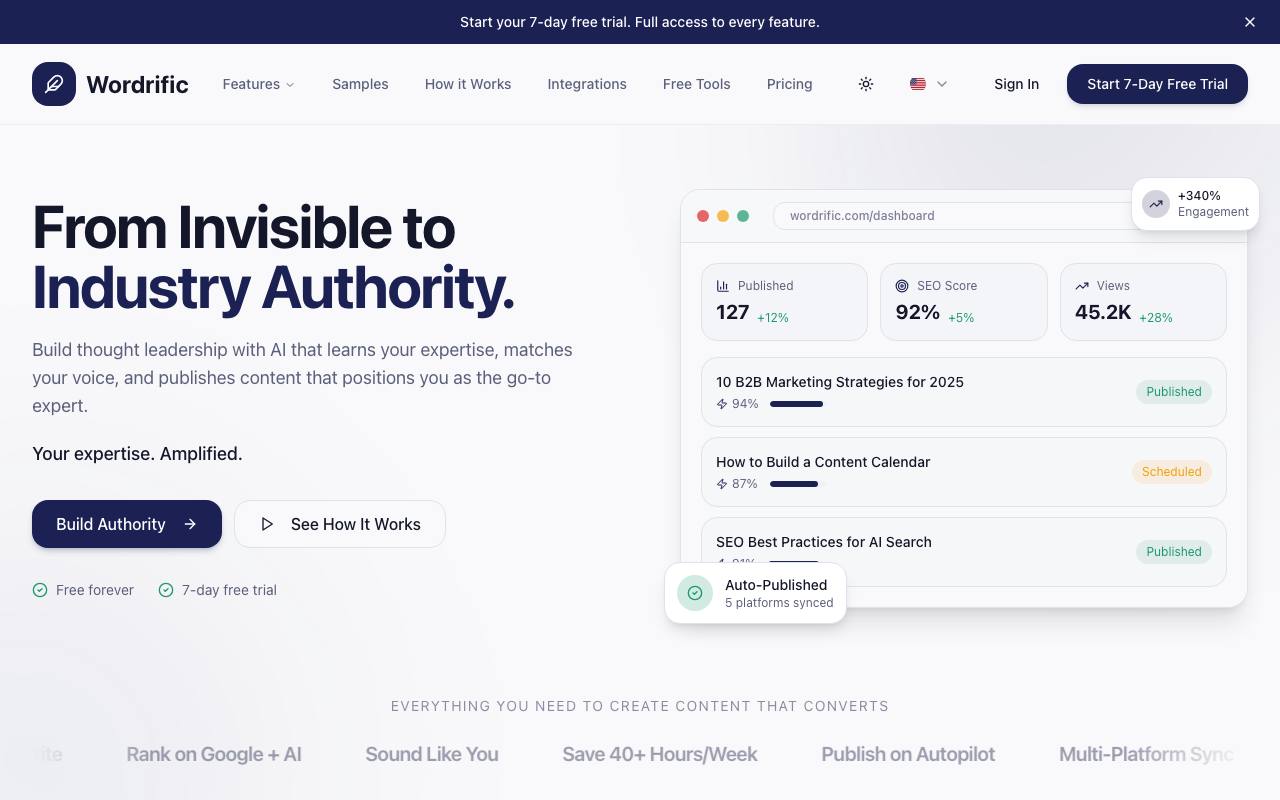Click the Published 127 stat card
Screen dimensions: 1280x800
tap(784, 302)
